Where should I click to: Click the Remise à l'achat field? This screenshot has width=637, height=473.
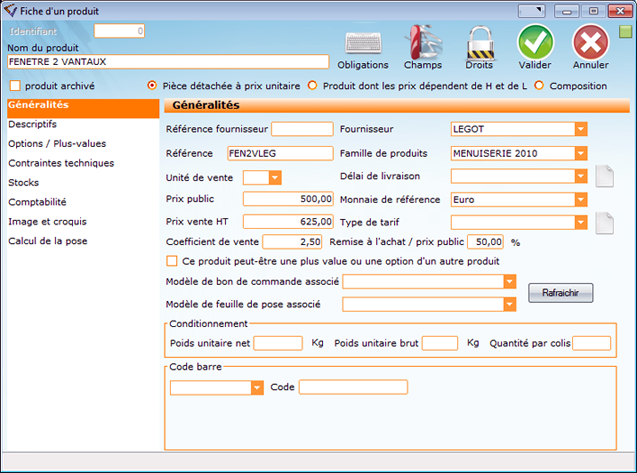click(485, 242)
